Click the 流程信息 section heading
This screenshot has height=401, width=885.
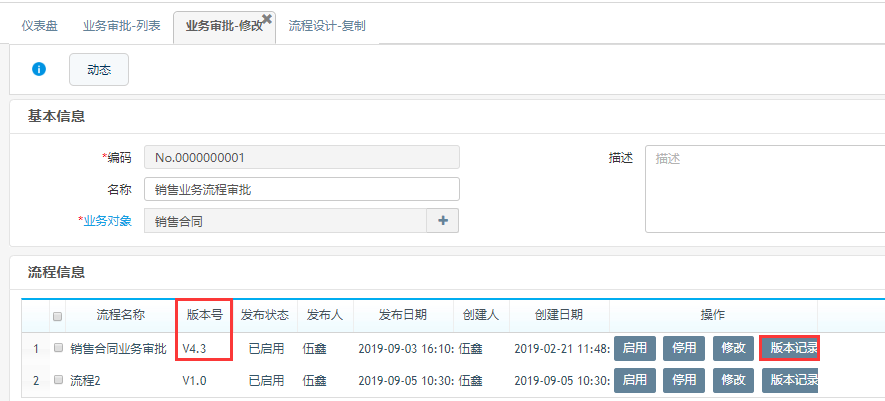tap(56, 272)
